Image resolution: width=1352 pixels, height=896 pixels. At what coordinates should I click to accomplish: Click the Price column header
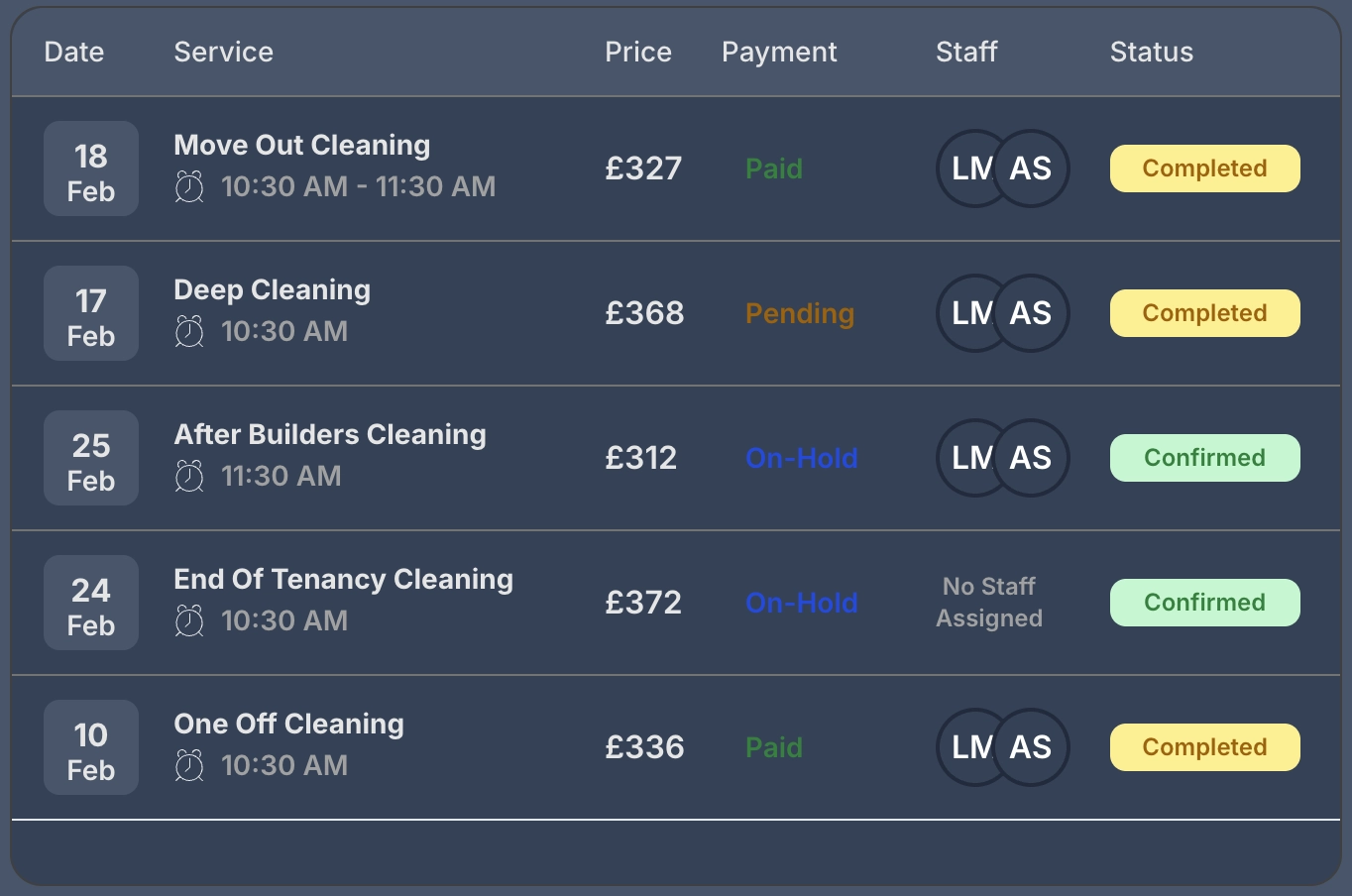click(637, 52)
